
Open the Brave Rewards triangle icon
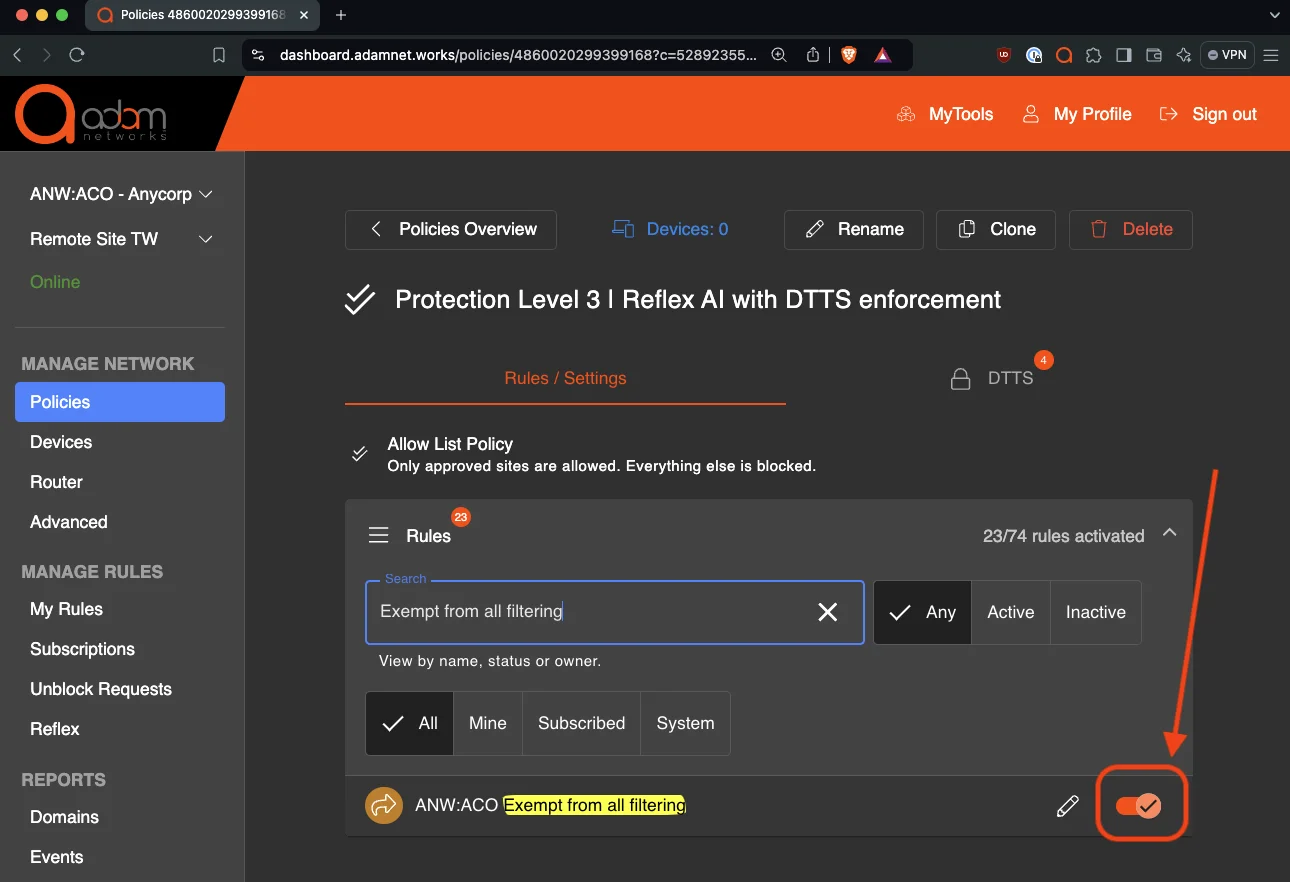[x=883, y=55]
